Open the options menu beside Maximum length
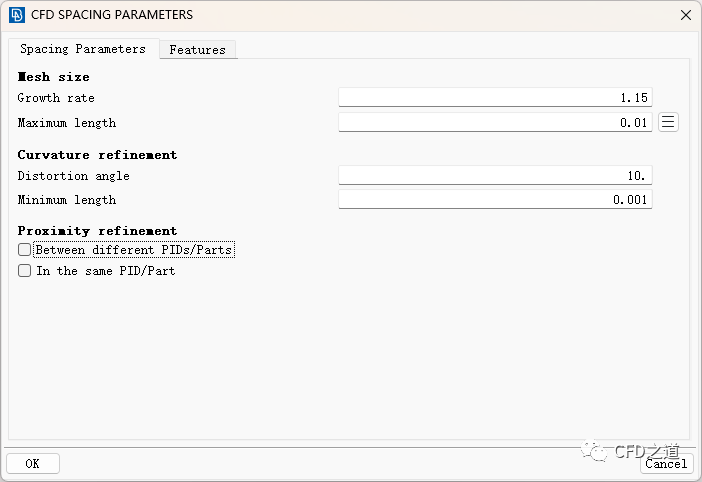The height and width of the screenshot is (482, 702). point(669,122)
